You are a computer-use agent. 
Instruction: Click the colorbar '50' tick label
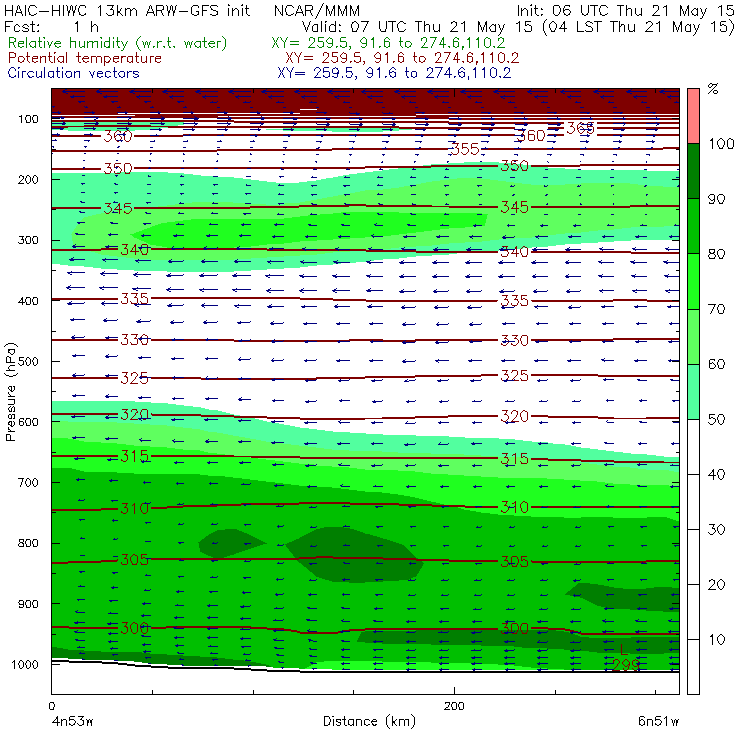(716, 419)
